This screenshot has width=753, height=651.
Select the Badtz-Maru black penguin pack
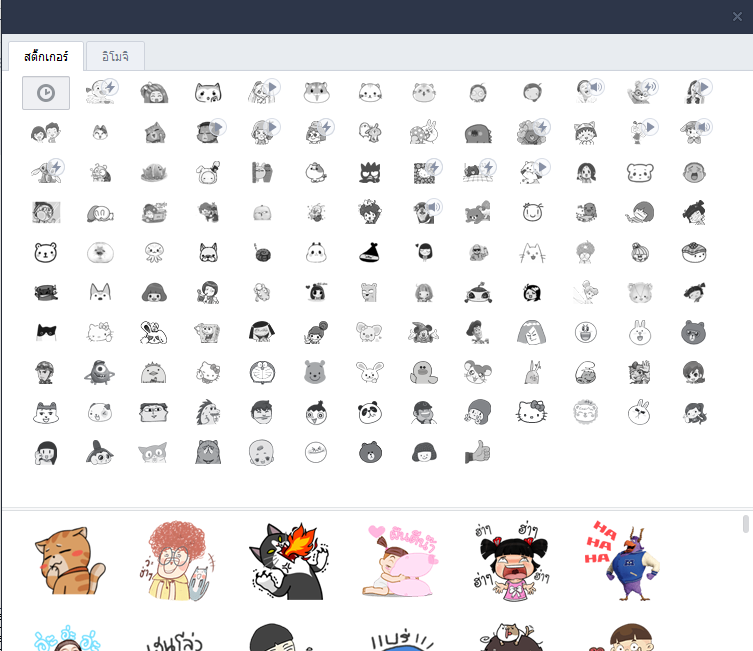pos(370,172)
